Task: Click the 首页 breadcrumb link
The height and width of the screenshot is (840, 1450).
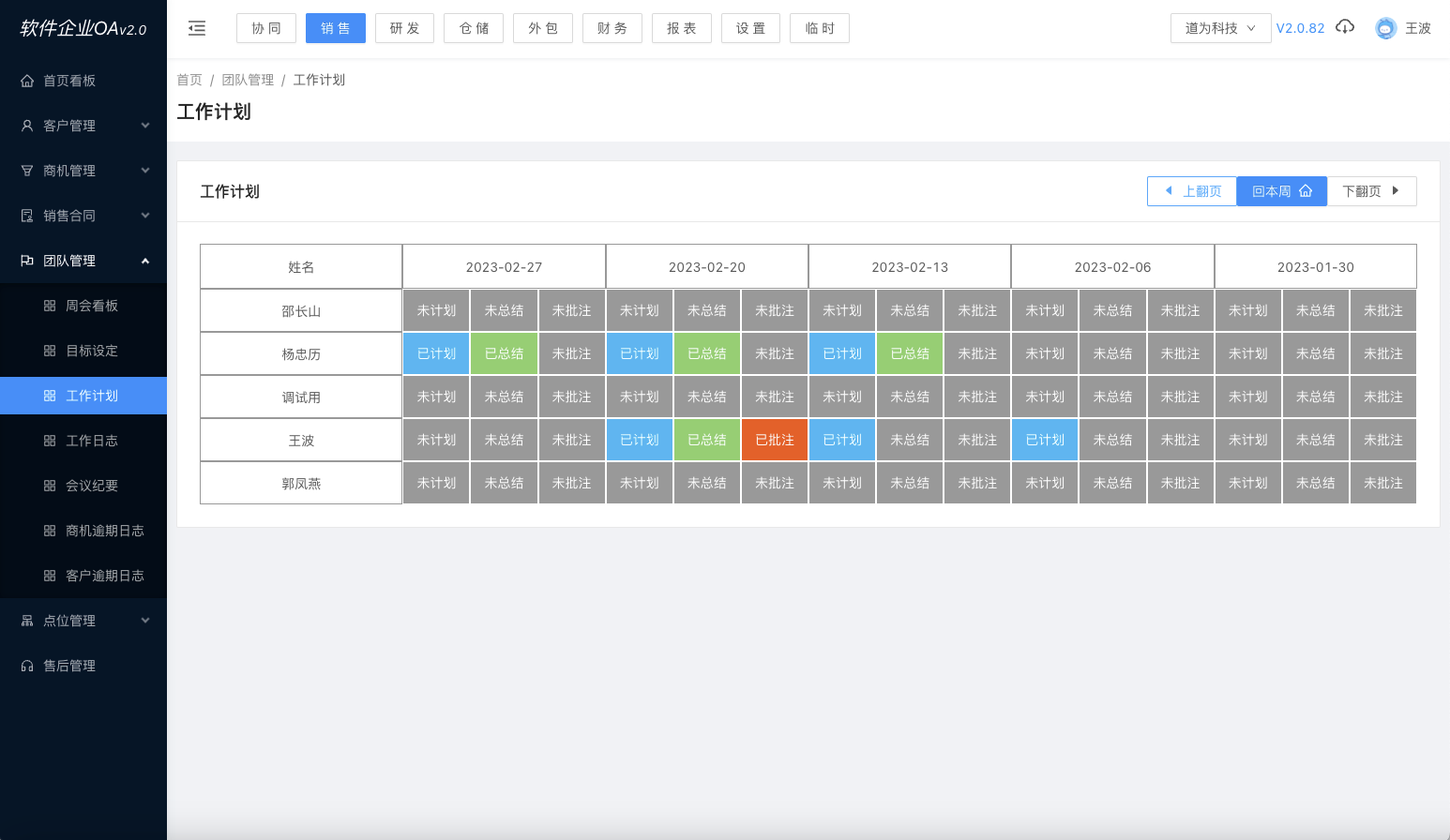Action: (x=189, y=80)
